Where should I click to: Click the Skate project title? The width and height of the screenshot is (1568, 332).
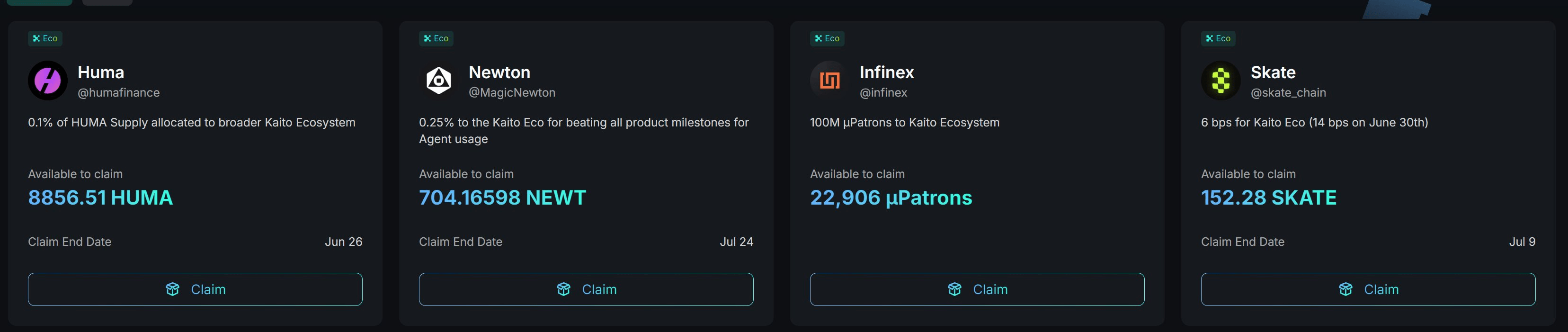point(1273,72)
